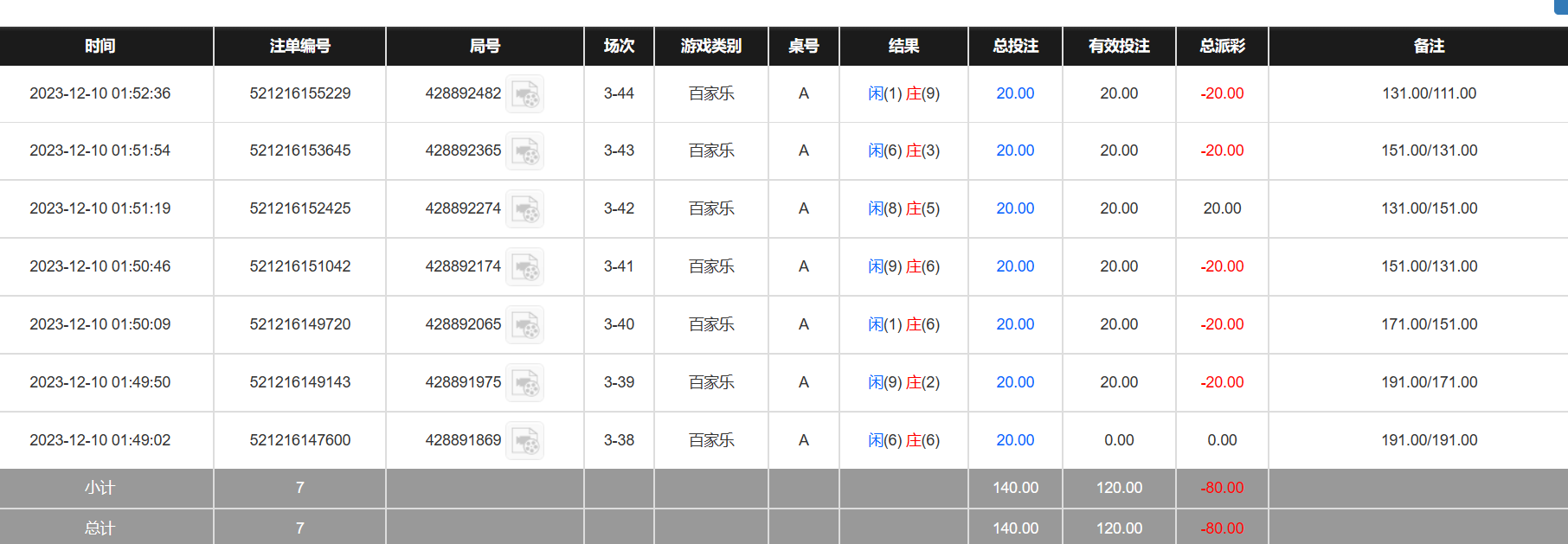Open video replay icon for round 428892274
The image size is (1568, 544).
click(x=524, y=208)
